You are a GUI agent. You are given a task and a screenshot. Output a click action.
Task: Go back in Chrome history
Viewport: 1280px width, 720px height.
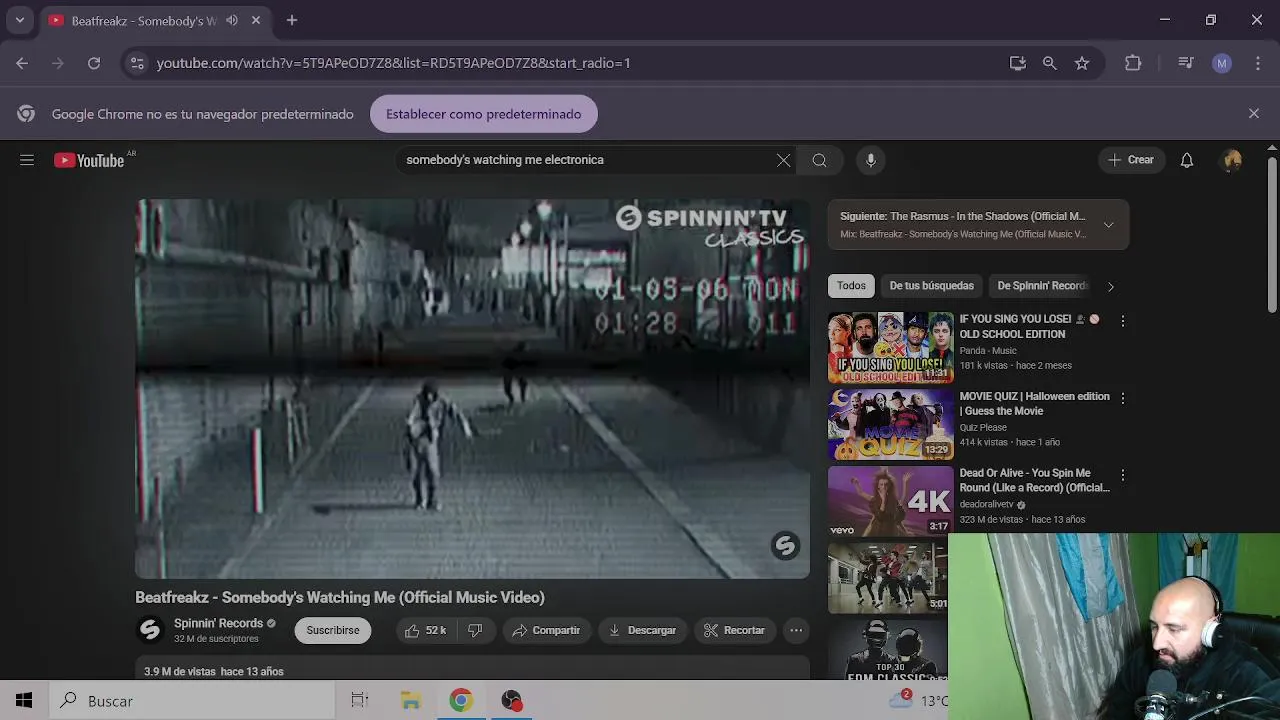click(22, 63)
